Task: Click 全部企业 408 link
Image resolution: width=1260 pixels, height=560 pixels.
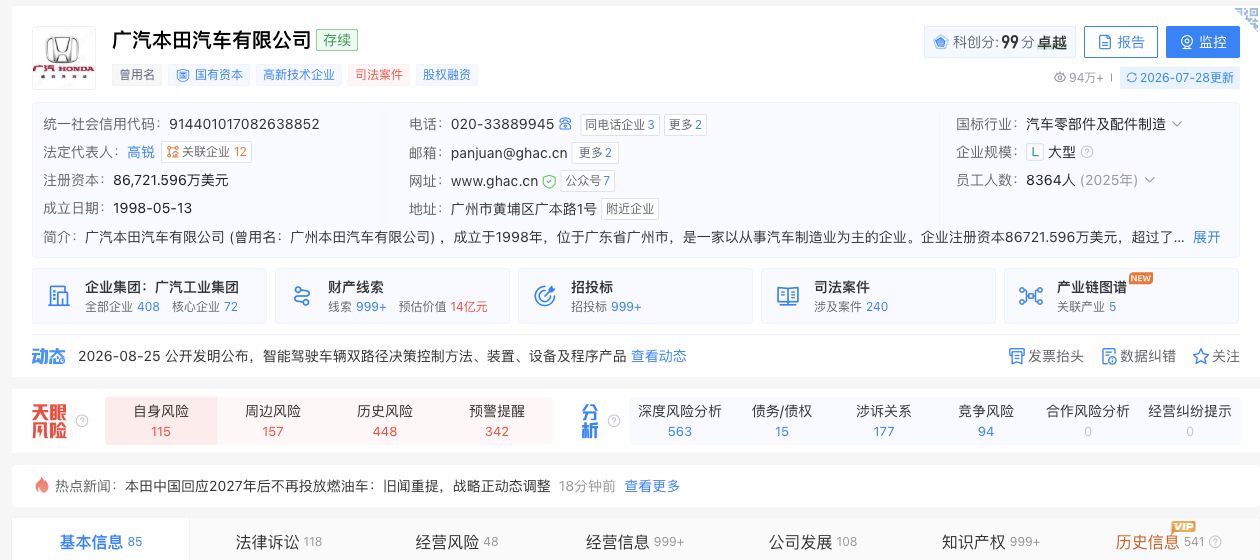Action: coord(122,307)
